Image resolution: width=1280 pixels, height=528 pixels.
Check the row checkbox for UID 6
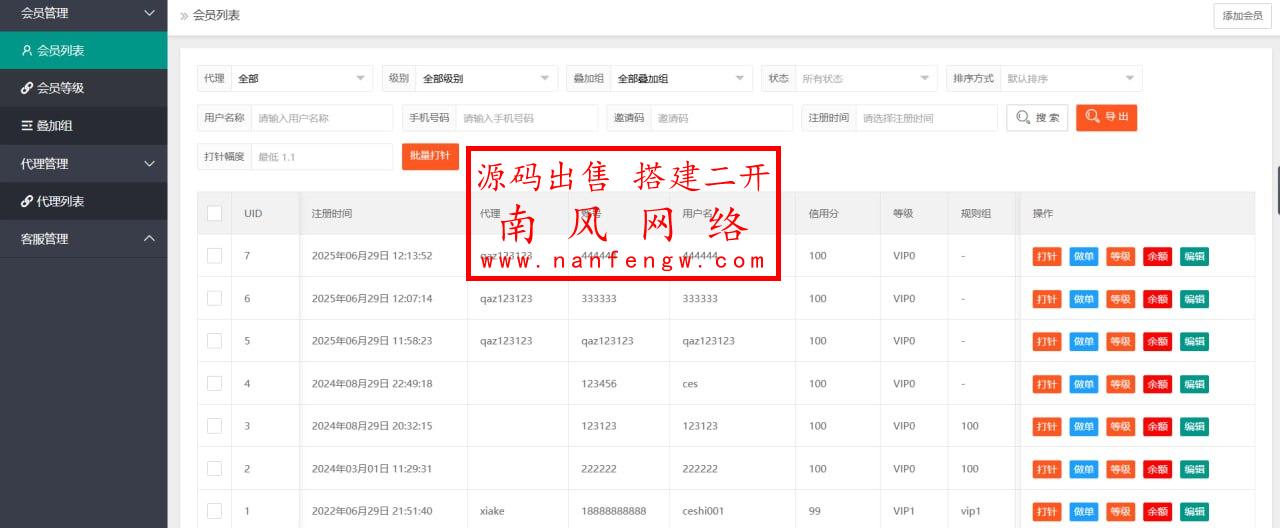click(214, 298)
